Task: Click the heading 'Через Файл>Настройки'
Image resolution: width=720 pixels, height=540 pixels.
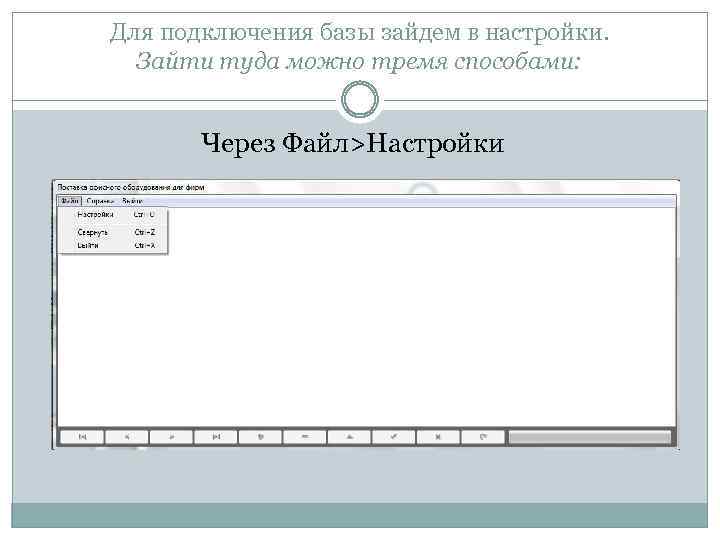Action: 352,143
